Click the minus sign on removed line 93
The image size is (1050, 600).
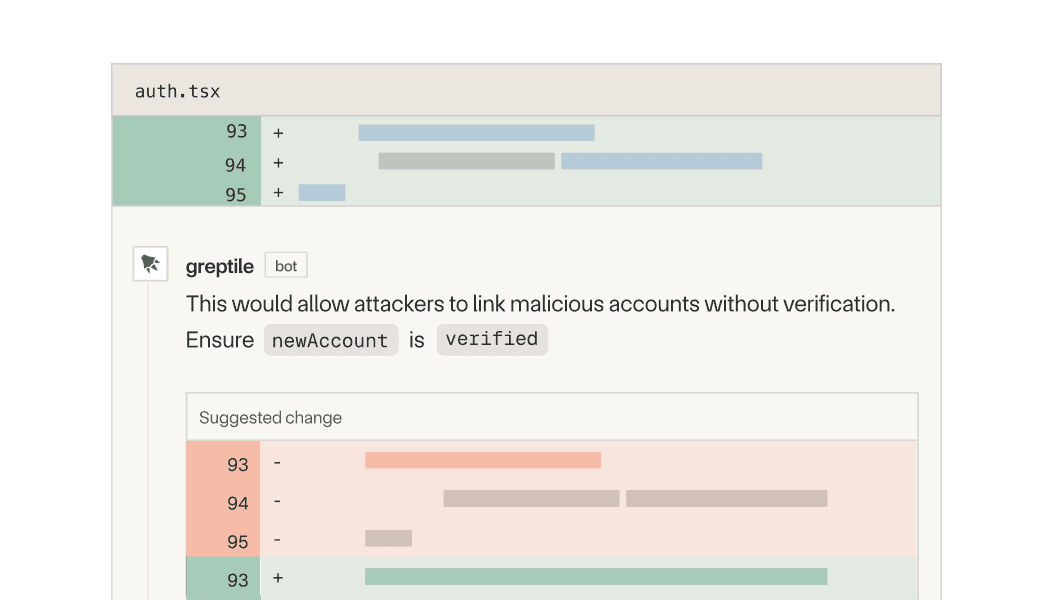(277, 463)
